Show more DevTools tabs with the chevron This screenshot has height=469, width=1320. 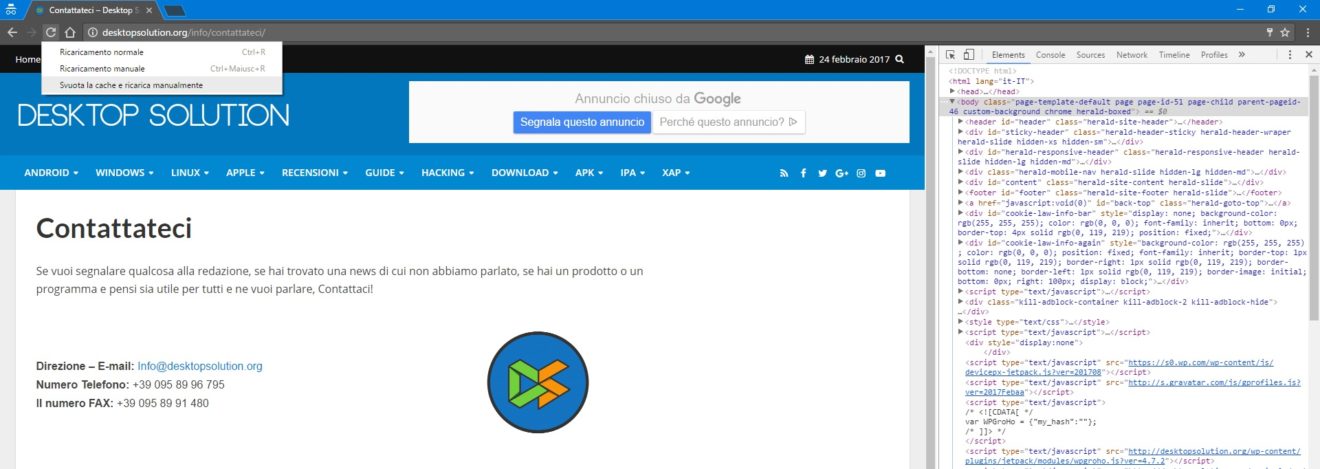(x=1242, y=55)
